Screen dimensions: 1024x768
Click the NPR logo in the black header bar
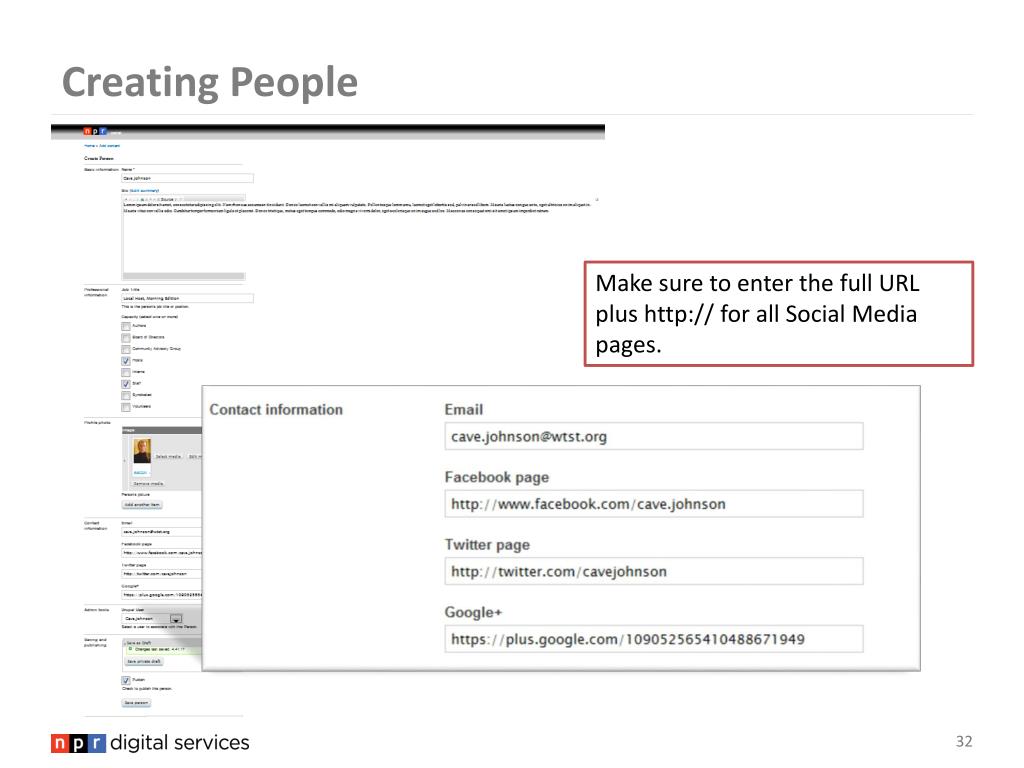coord(95,131)
